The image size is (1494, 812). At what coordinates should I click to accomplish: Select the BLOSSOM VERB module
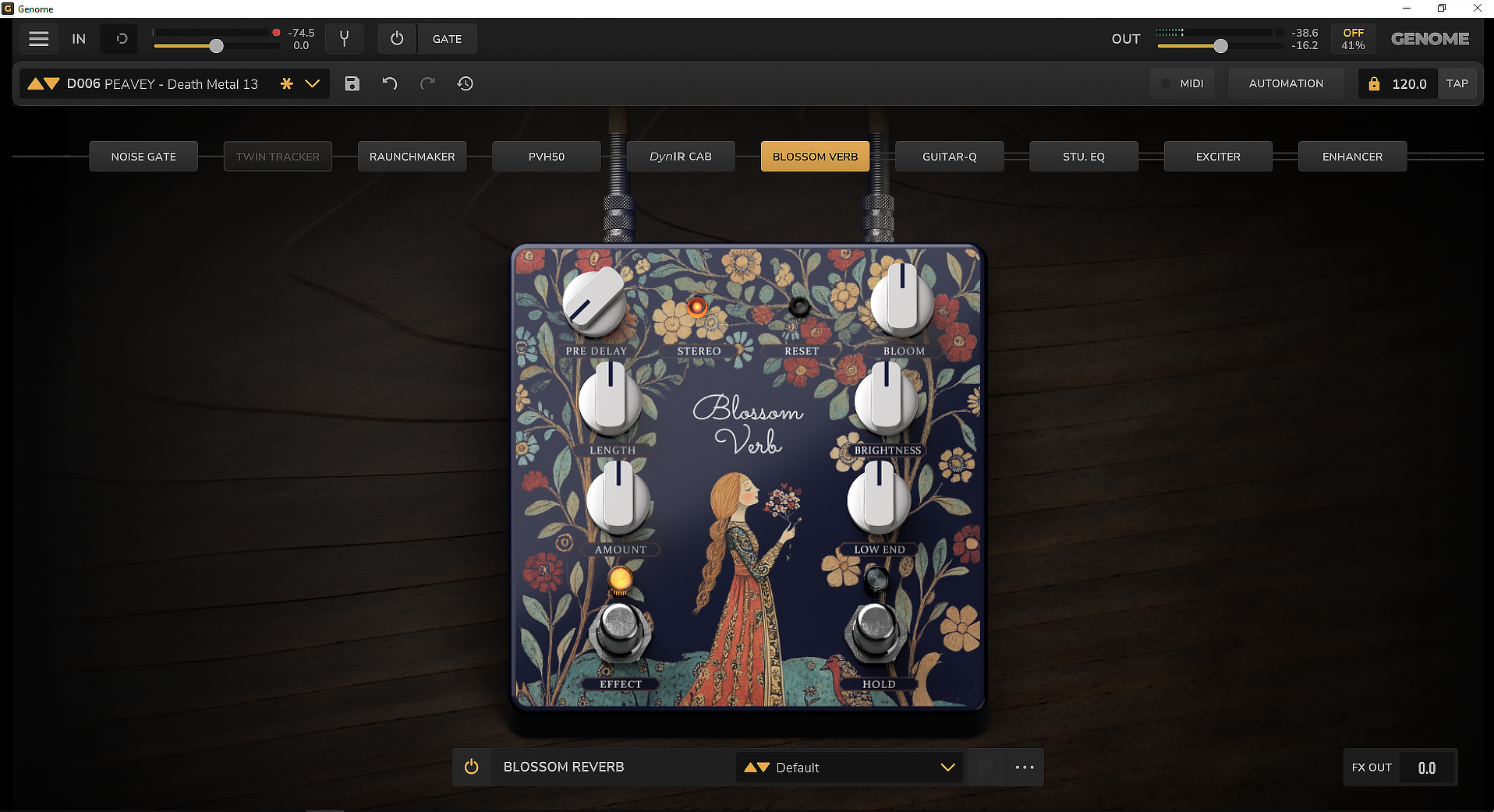(815, 157)
